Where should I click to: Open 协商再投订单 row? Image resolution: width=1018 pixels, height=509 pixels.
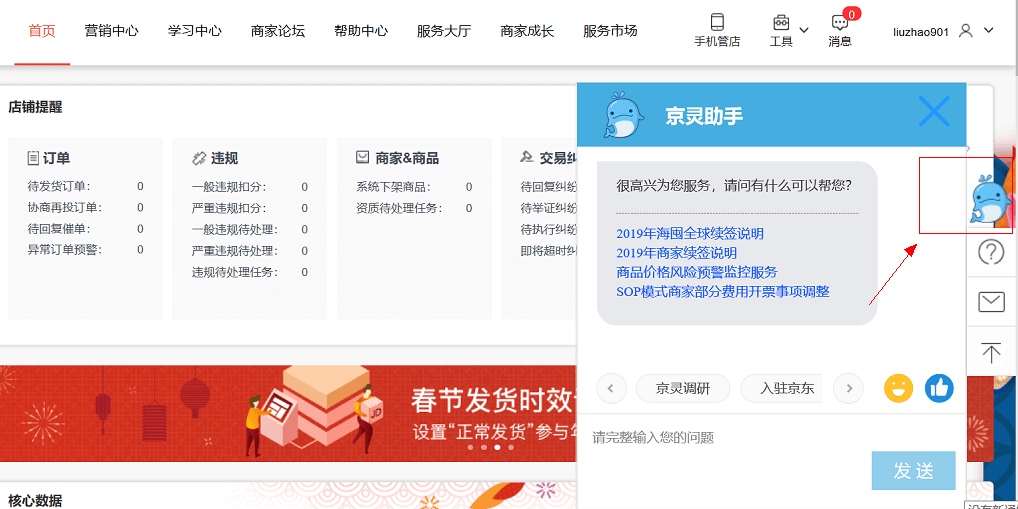85,208
